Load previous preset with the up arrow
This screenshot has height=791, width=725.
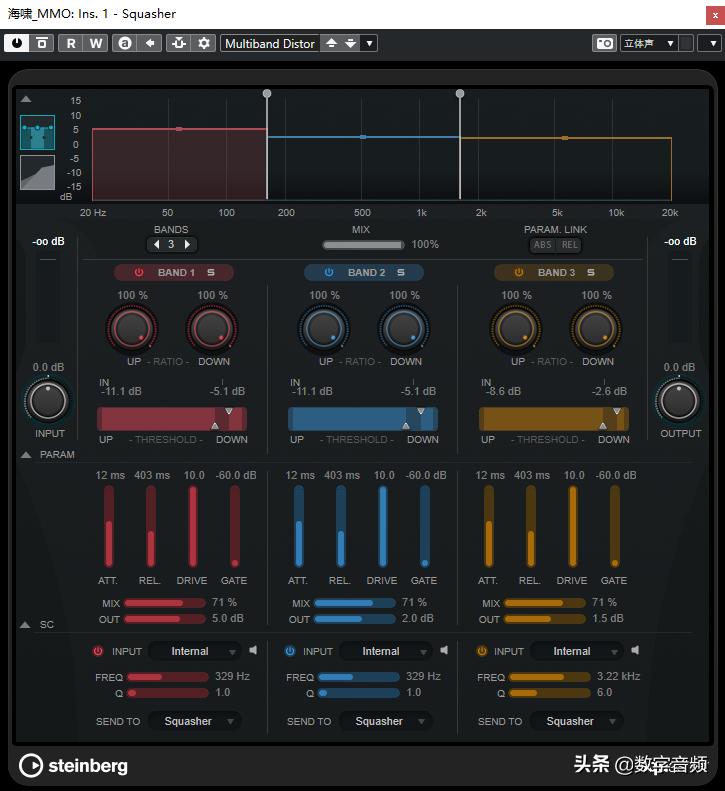[331, 43]
